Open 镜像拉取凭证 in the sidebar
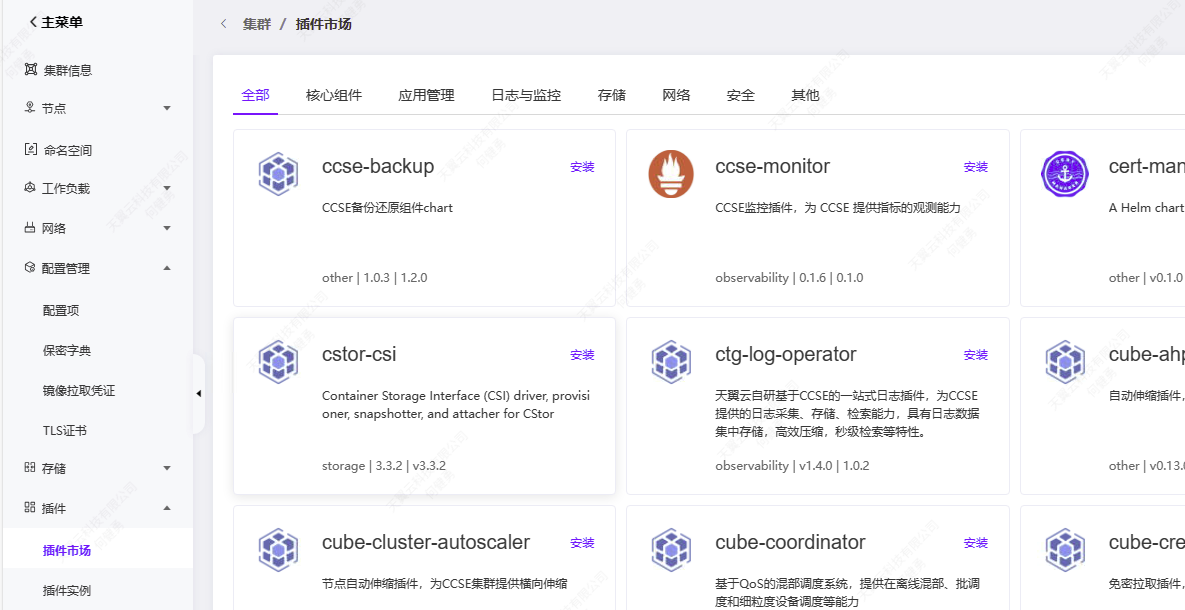 click(x=79, y=391)
